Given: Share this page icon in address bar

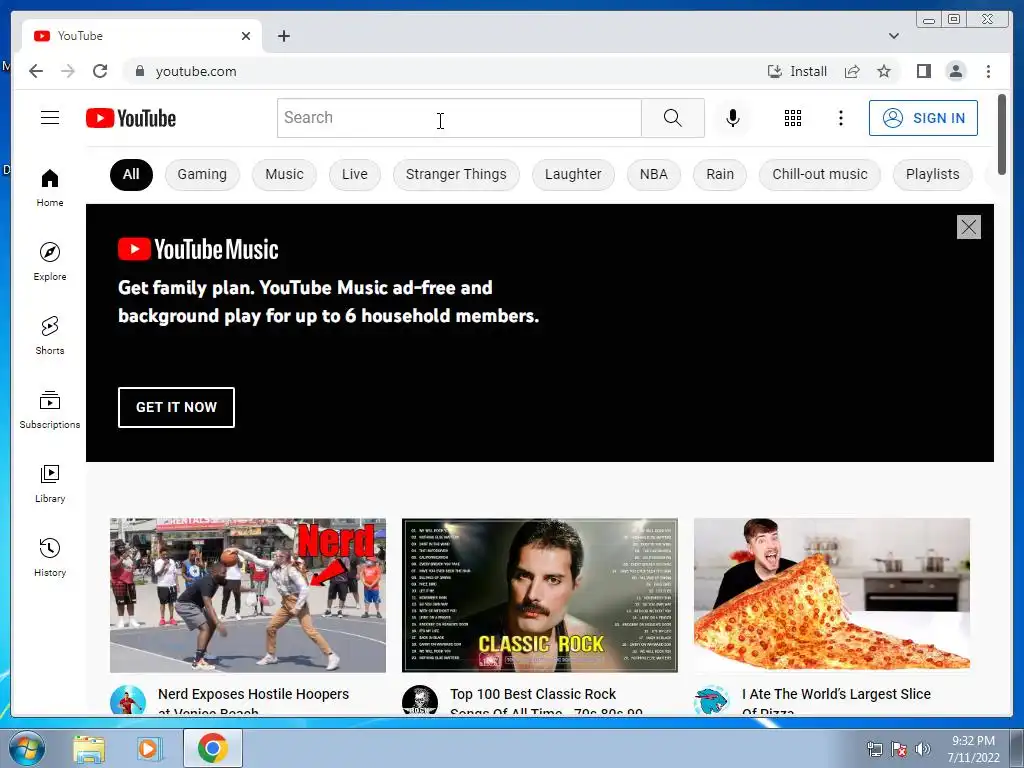Looking at the screenshot, I should [852, 71].
